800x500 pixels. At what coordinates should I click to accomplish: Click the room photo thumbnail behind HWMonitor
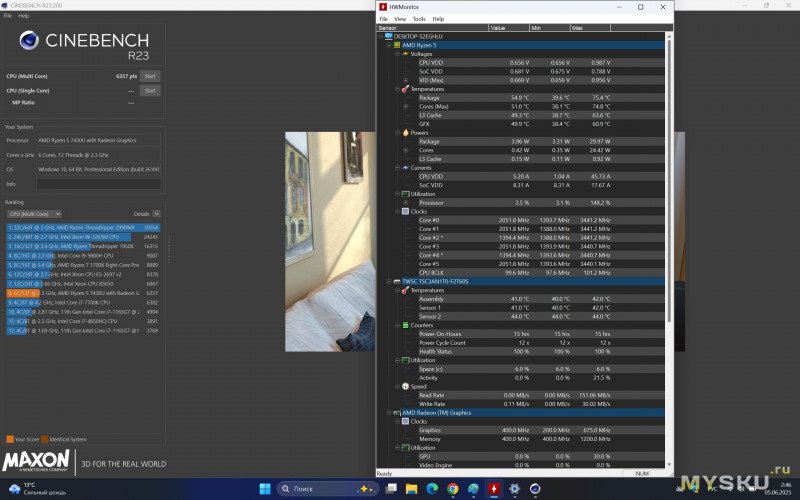click(330, 242)
